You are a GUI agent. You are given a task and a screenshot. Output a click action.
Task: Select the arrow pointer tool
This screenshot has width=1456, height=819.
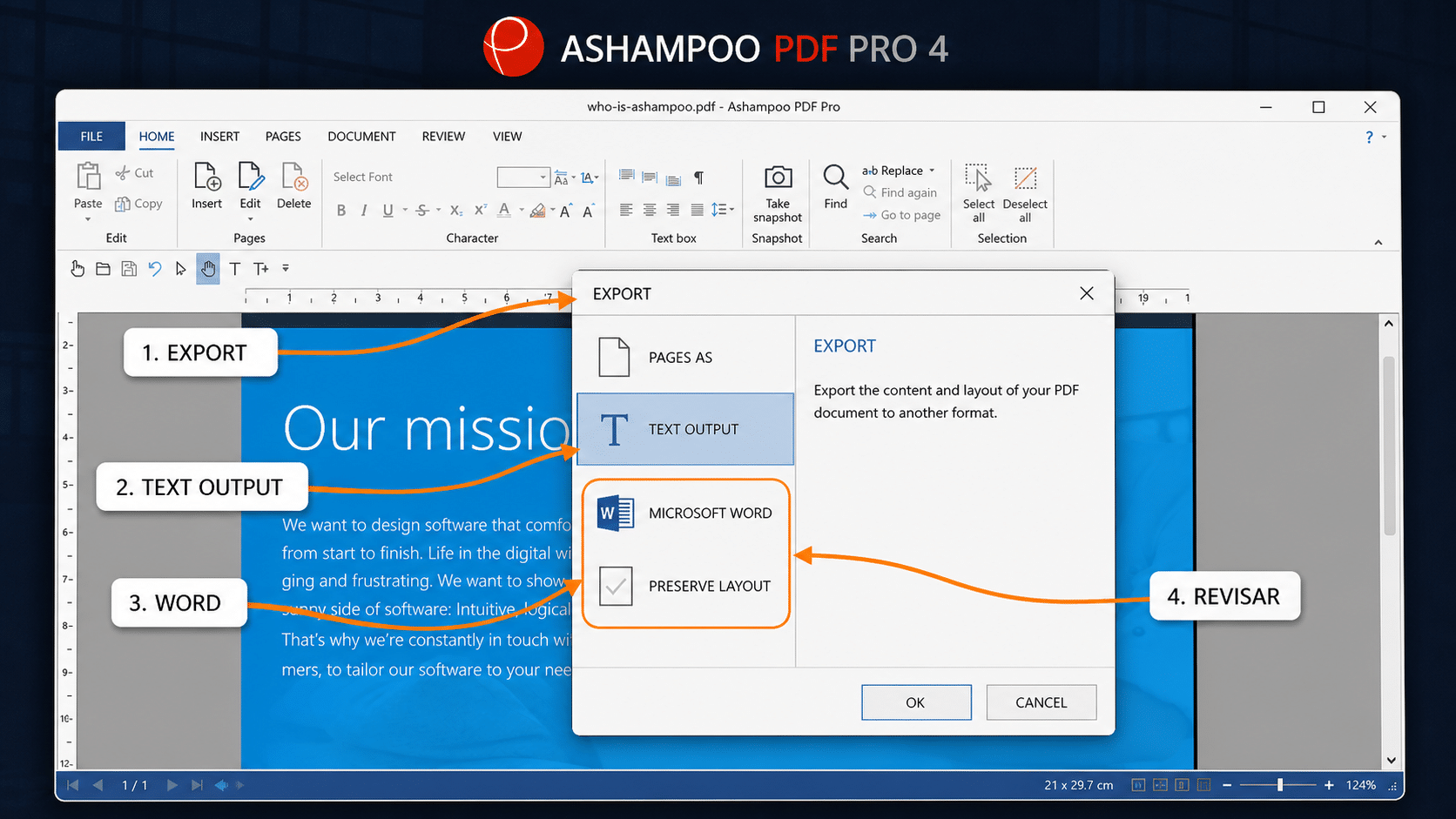pos(180,269)
